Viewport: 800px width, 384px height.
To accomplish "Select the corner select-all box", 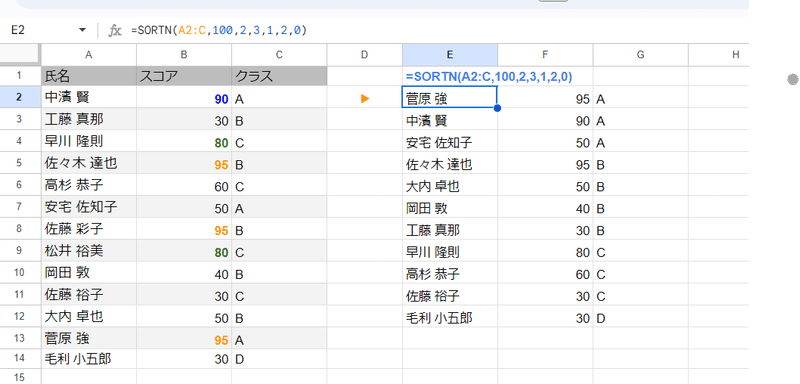I will (x=20, y=55).
